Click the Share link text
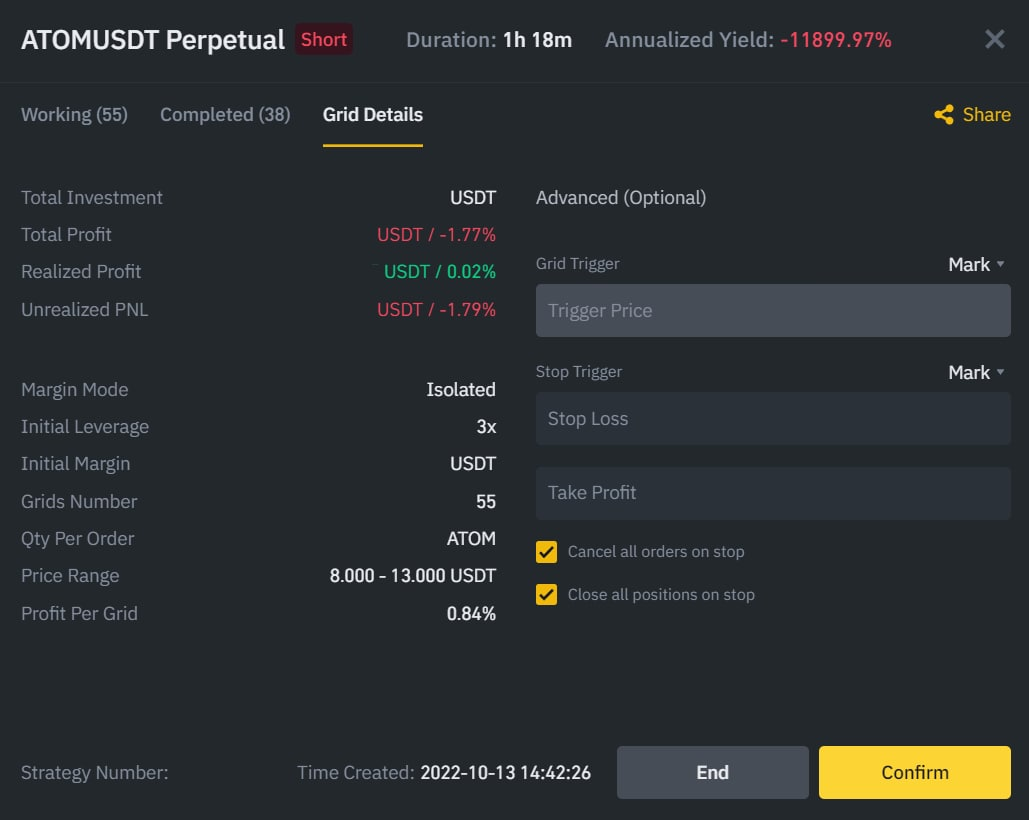Viewport: 1029px width, 820px height. 986,115
